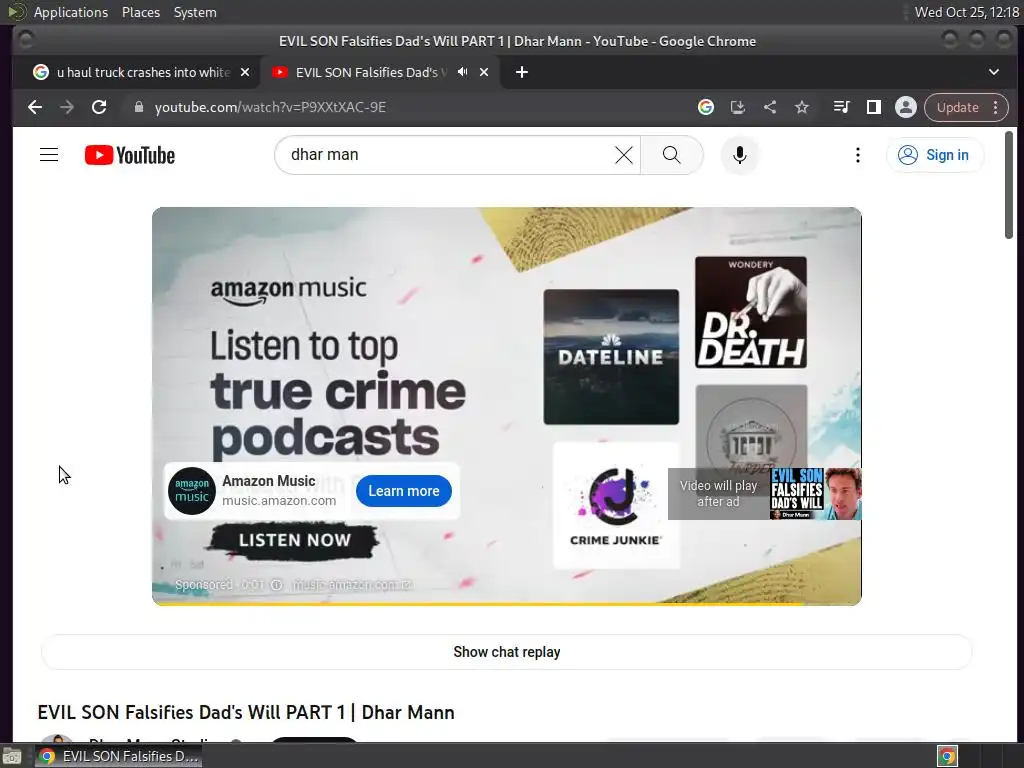Click the Google icon in address bar

[x=705, y=107]
